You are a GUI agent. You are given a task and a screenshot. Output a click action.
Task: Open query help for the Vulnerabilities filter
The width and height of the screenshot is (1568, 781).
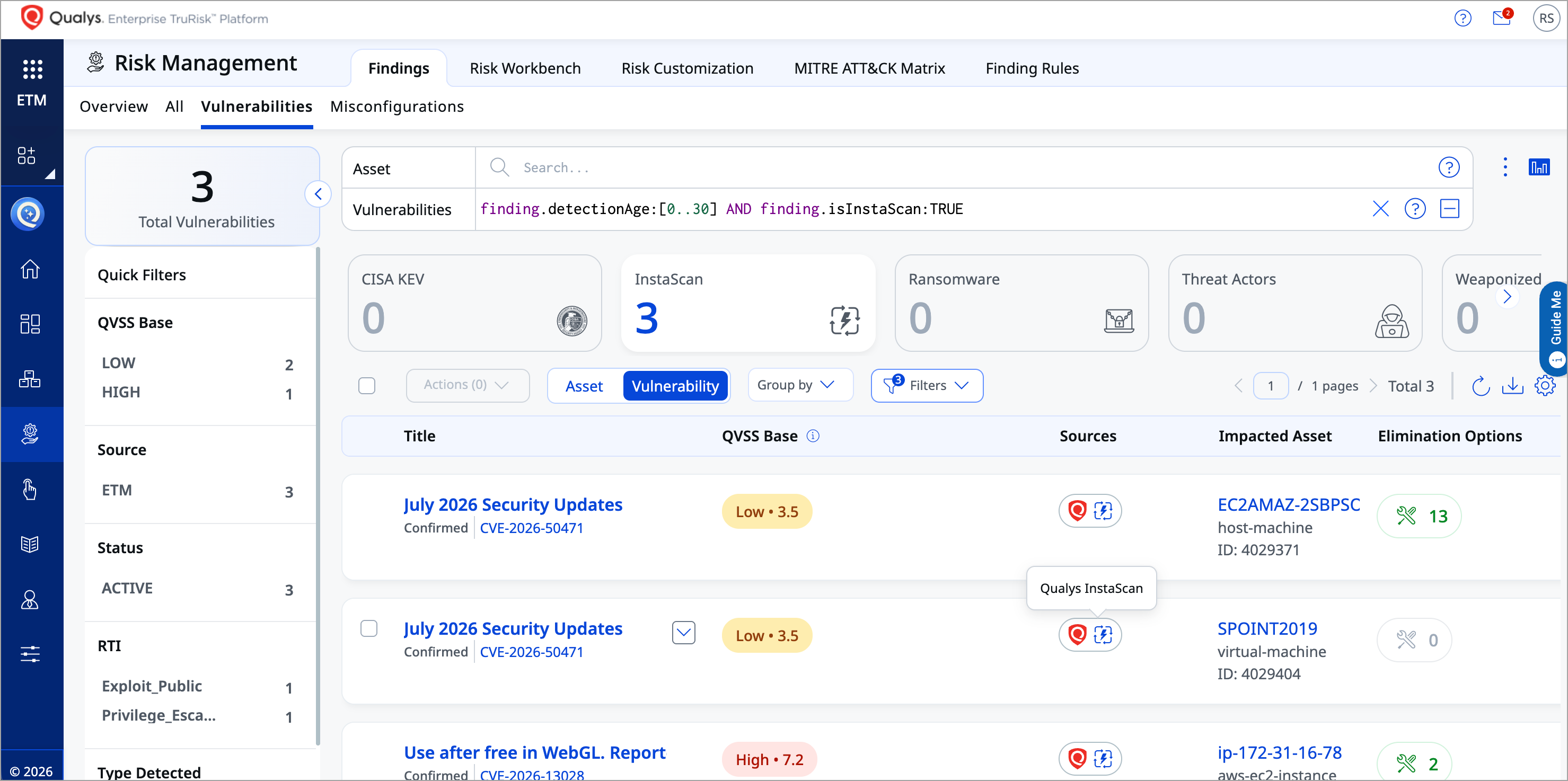click(x=1415, y=209)
